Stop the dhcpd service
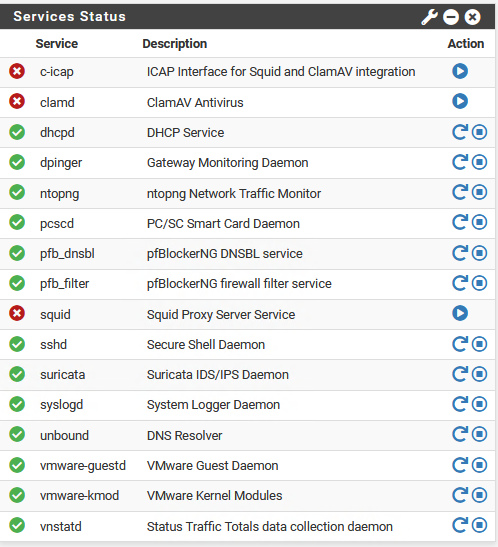498x547 pixels. pos(480,132)
